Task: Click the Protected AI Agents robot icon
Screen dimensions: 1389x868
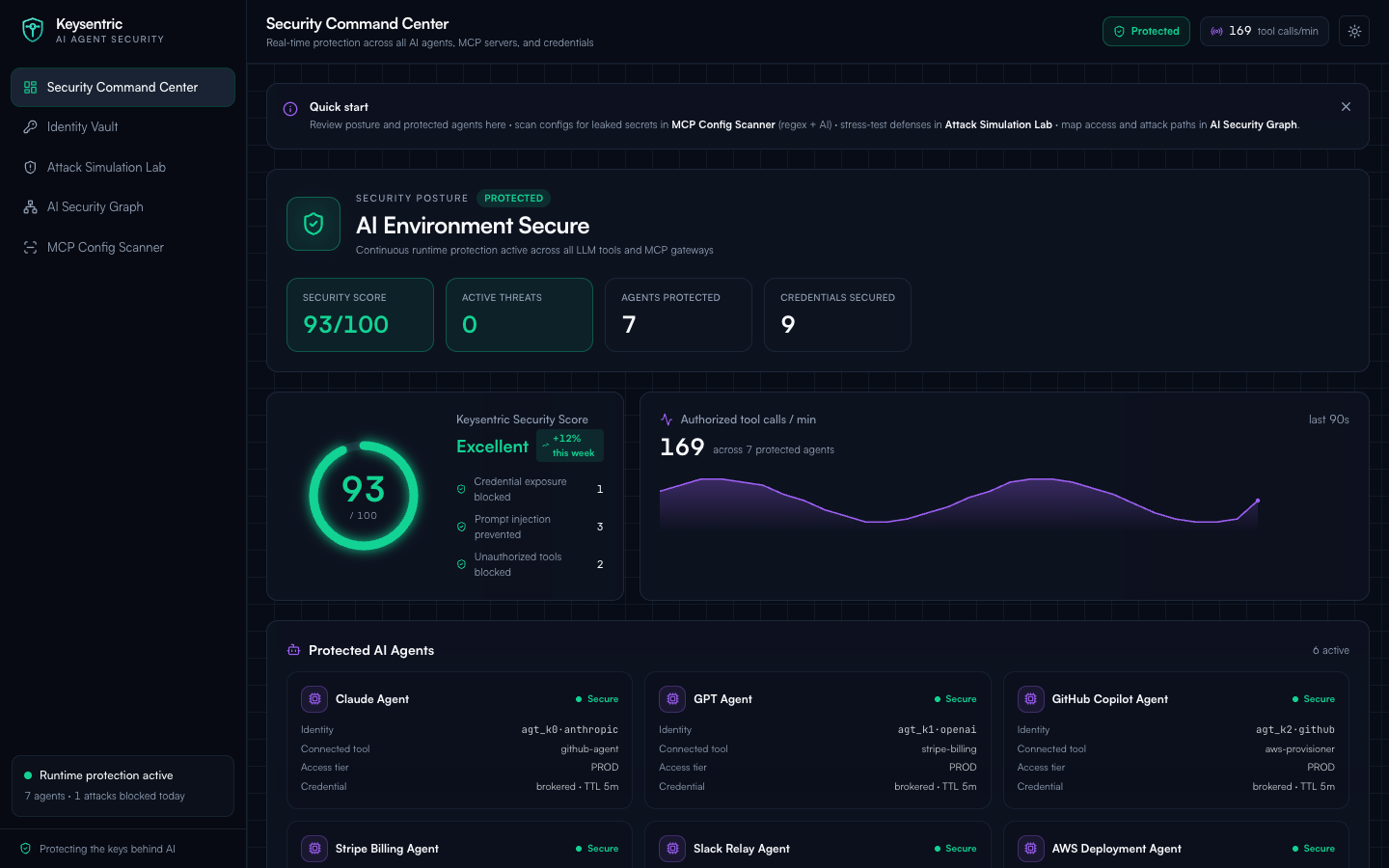Action: point(293,650)
